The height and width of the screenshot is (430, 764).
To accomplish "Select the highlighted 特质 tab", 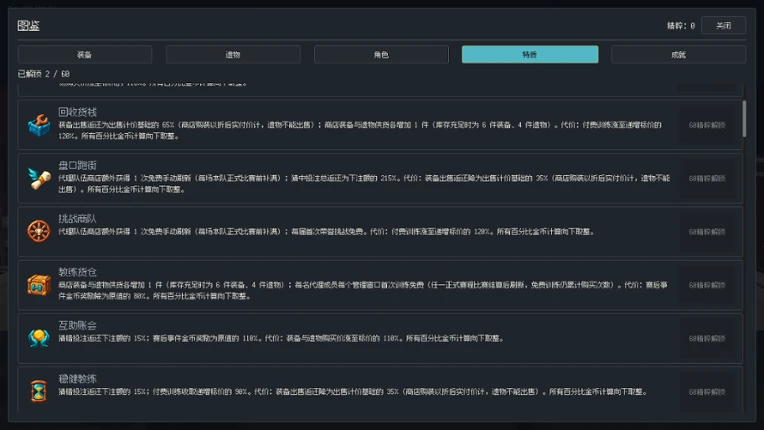I will (530, 55).
